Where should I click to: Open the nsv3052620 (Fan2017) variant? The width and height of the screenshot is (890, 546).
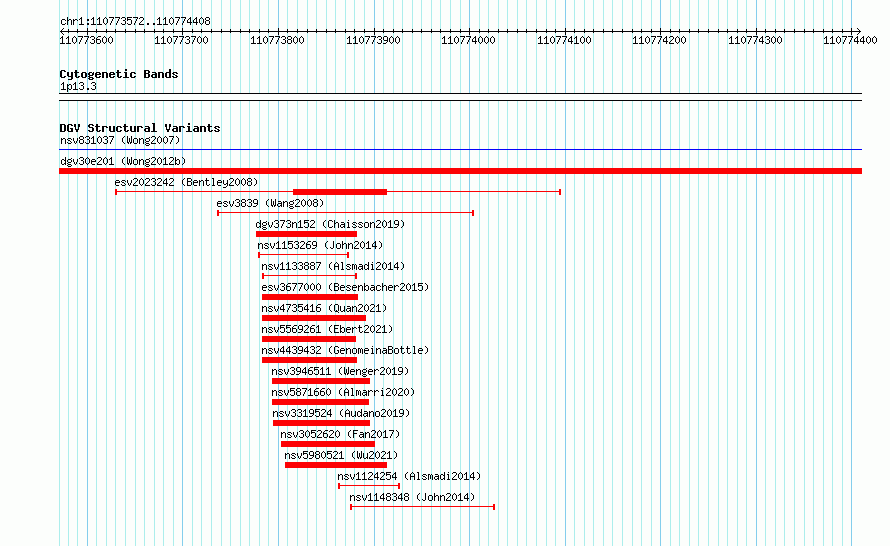tap(340, 434)
